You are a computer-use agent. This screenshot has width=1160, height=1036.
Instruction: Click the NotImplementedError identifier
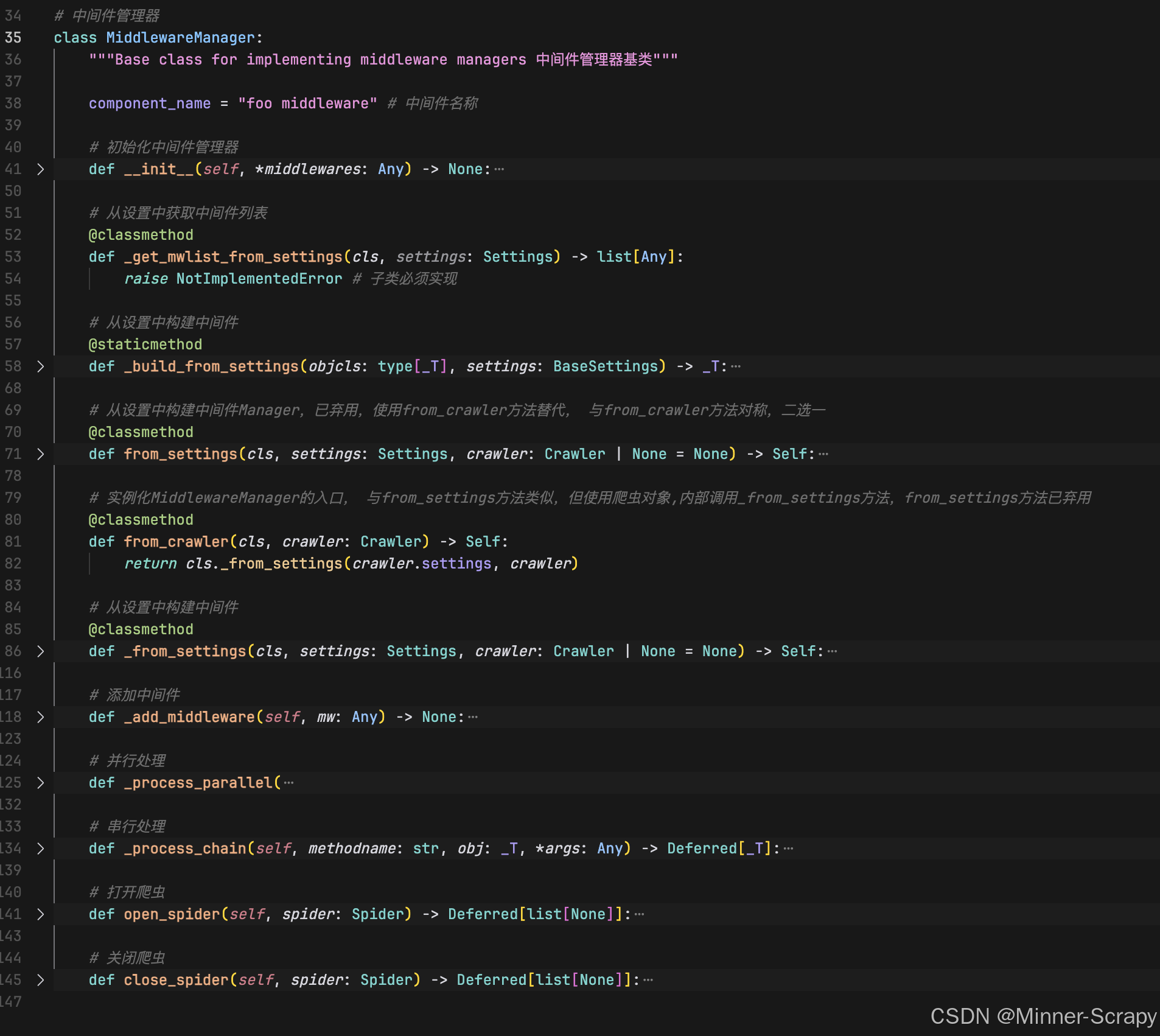coord(259,278)
